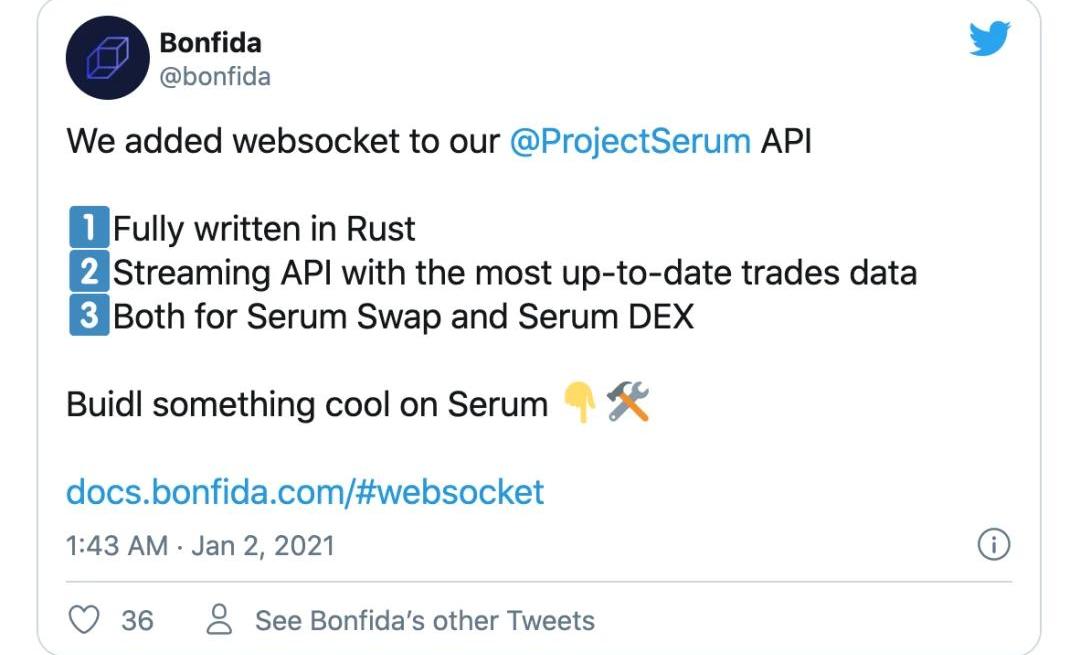
Task: Click the Twitter bird logo
Action: pyautogui.click(x=990, y=40)
